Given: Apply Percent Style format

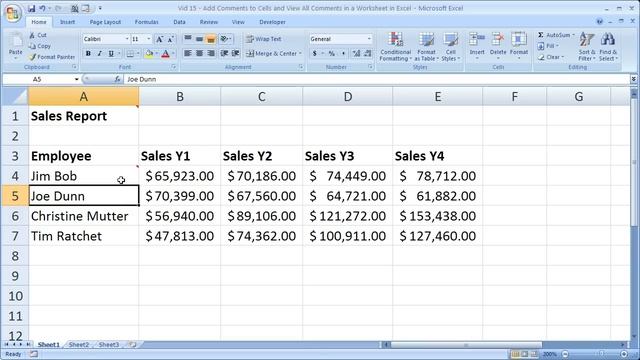Looking at the screenshot, I should tap(332, 53).
